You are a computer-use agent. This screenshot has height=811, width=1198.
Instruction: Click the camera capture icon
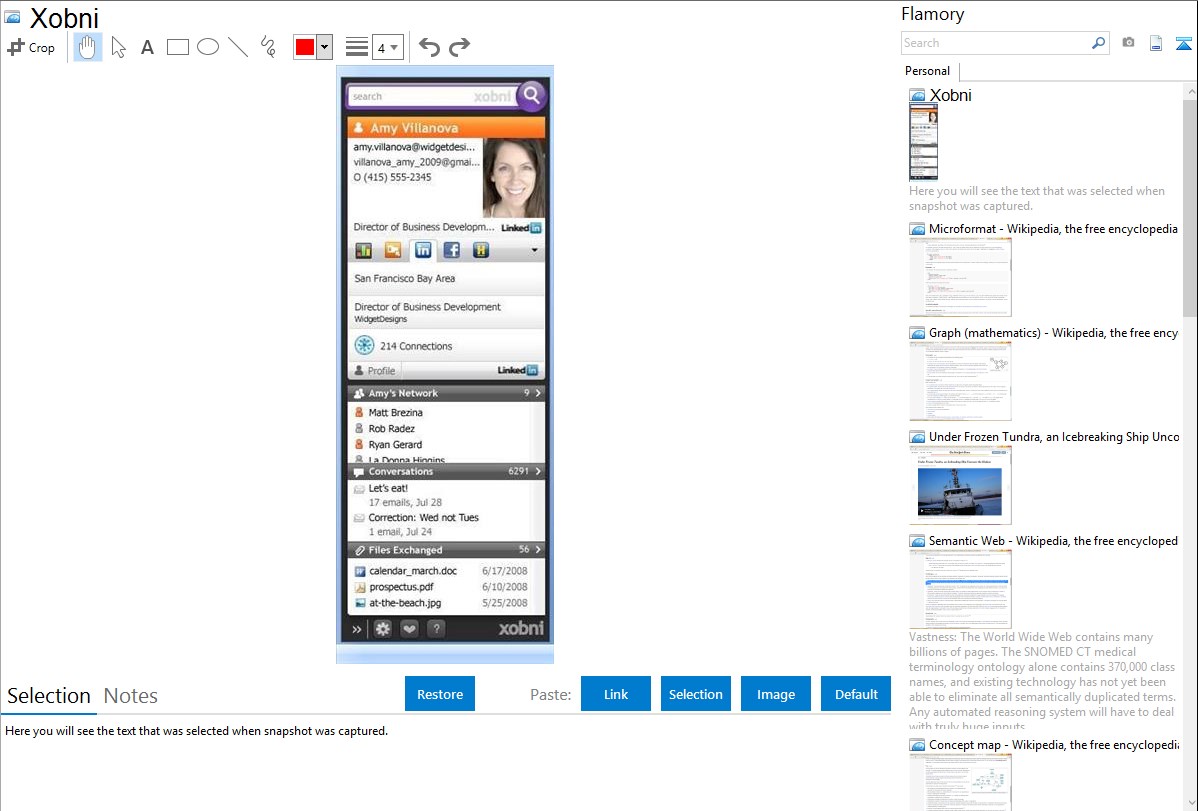point(1128,43)
